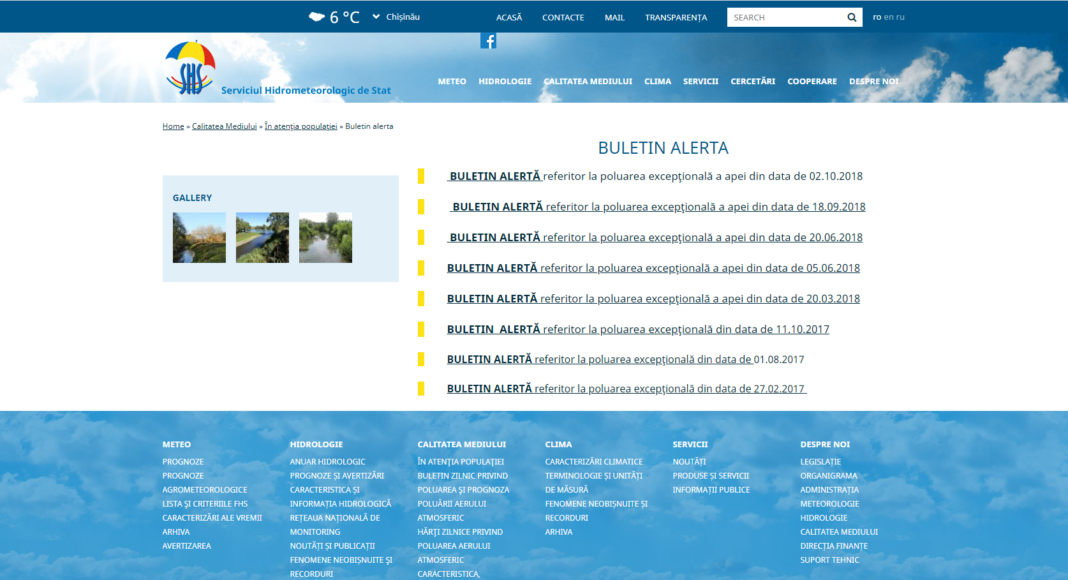This screenshot has width=1068, height=580.
Task: Open the SERVICII main menu
Action: coord(700,81)
